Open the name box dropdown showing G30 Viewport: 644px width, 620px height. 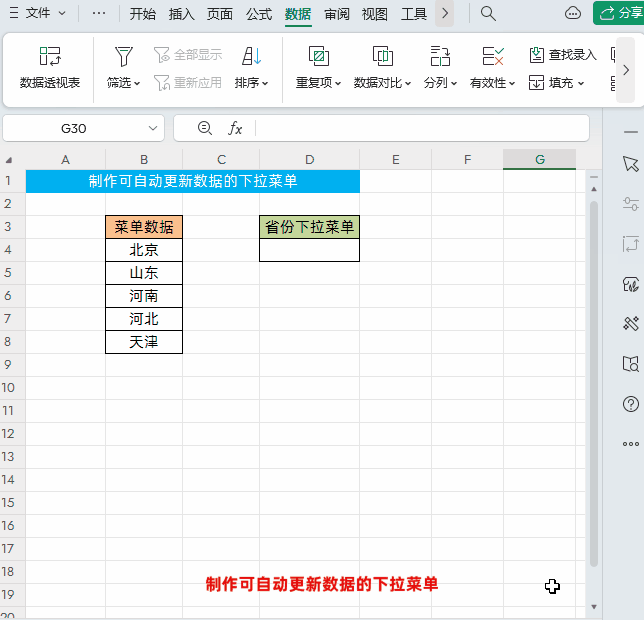click(x=153, y=129)
